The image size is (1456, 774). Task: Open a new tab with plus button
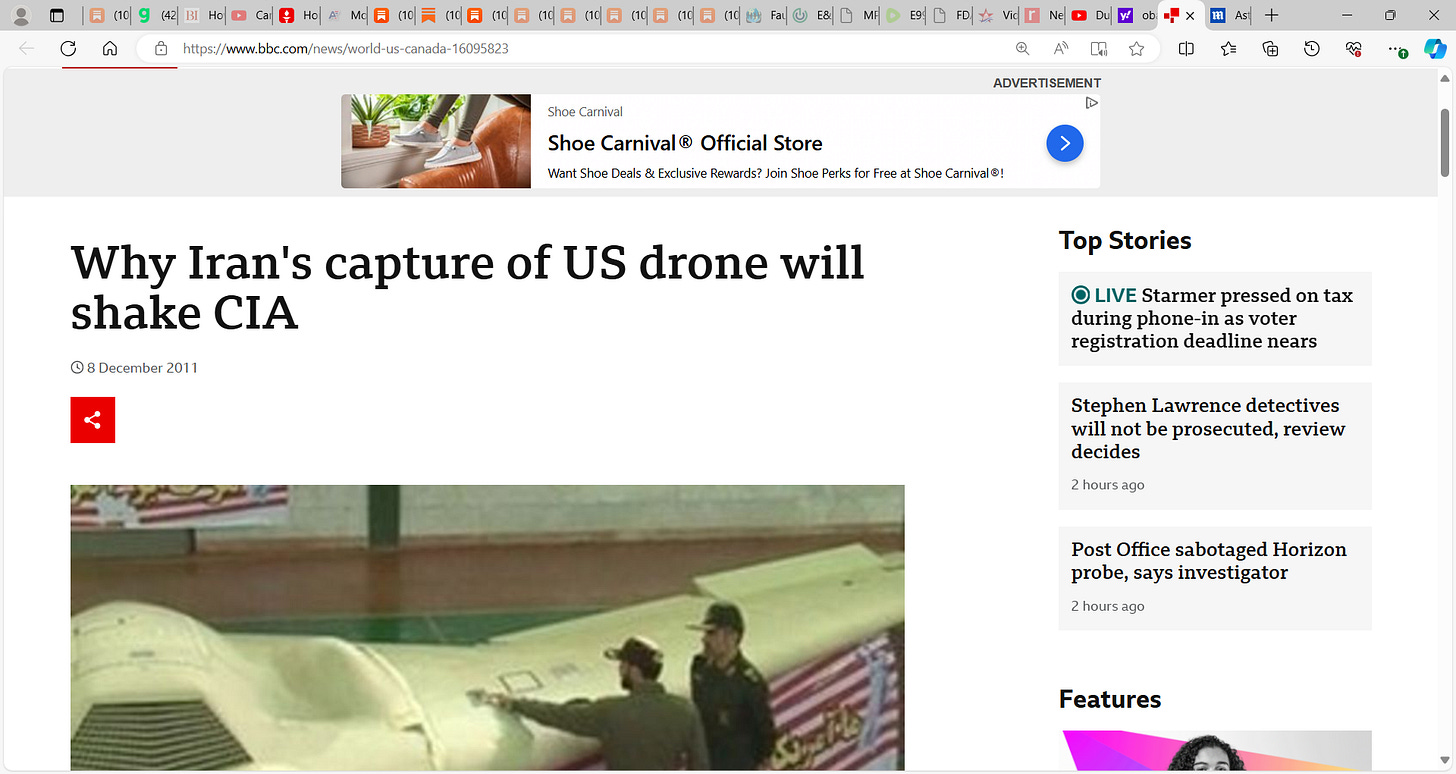(1271, 15)
